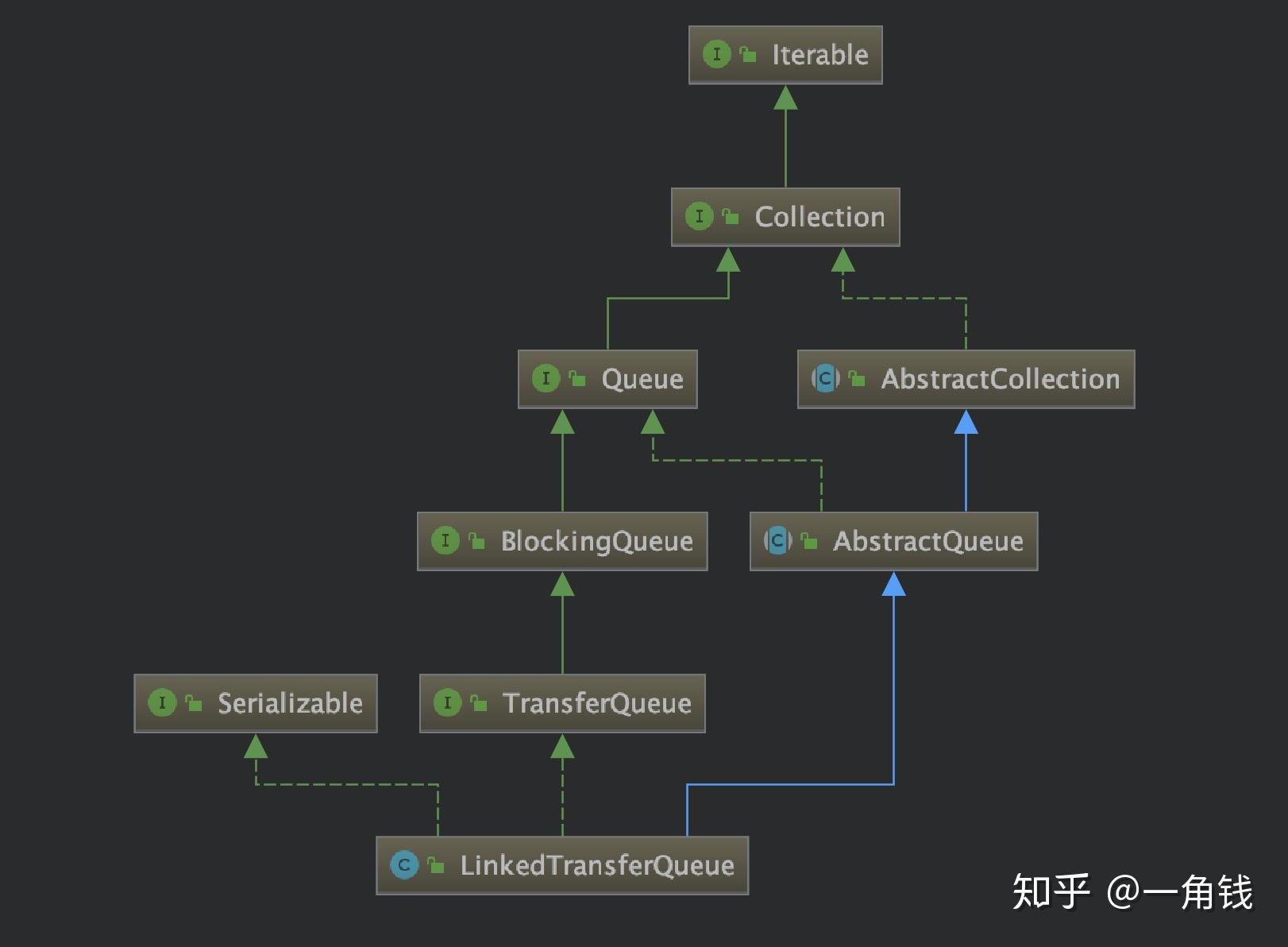1288x947 pixels.
Task: Select the Queue interface node
Action: click(x=607, y=379)
